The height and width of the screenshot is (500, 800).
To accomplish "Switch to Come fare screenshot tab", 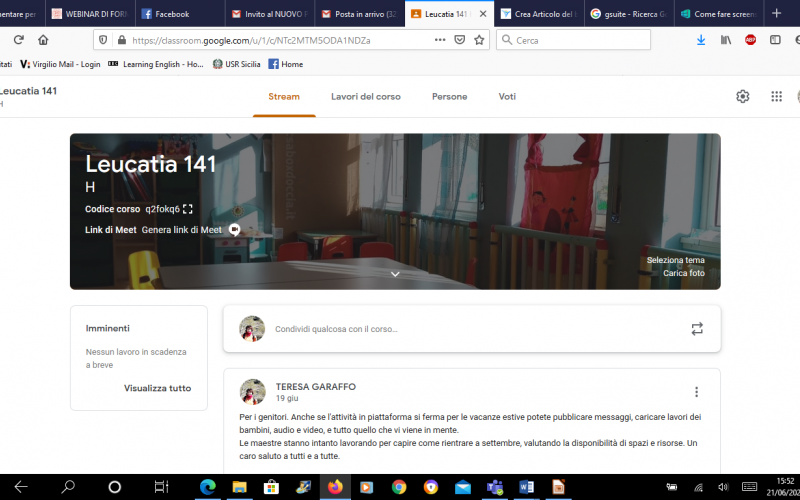I will [719, 14].
